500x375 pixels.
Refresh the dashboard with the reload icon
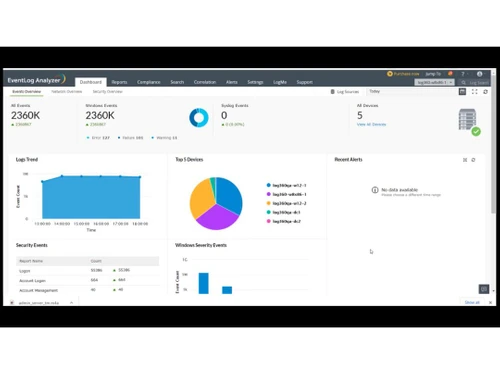click(x=485, y=91)
